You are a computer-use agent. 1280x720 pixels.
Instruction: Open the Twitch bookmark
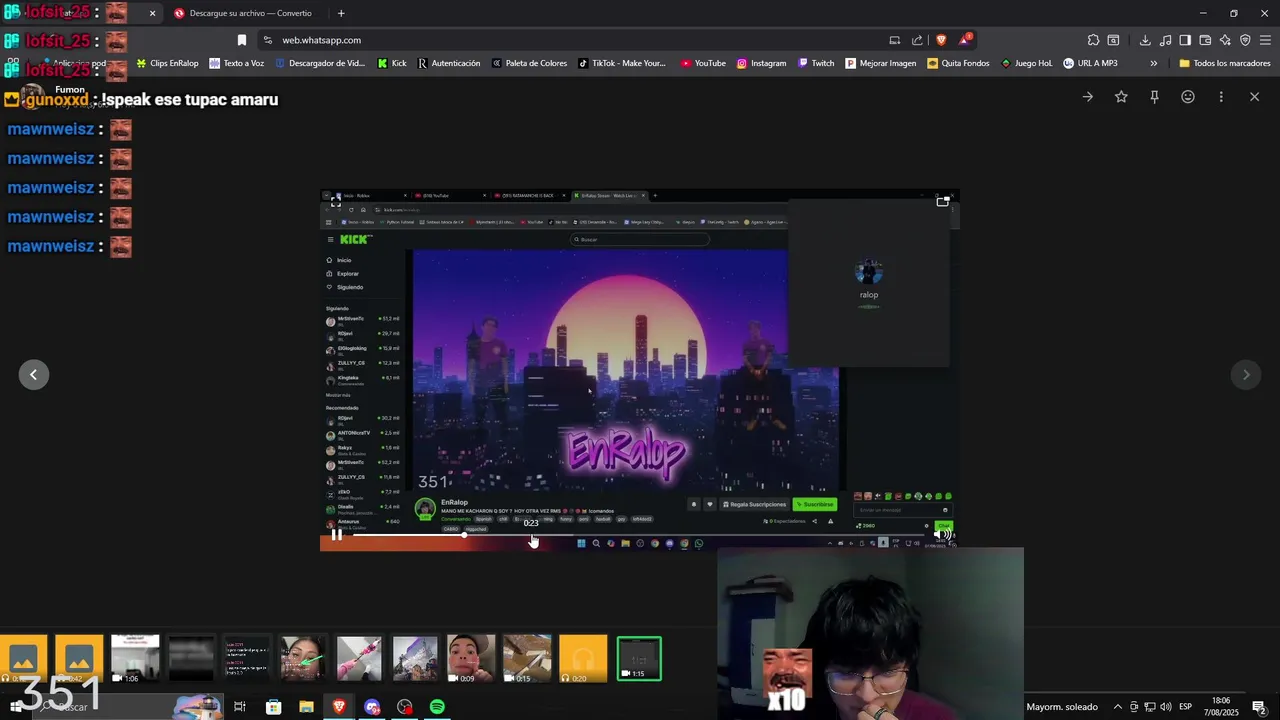816,63
